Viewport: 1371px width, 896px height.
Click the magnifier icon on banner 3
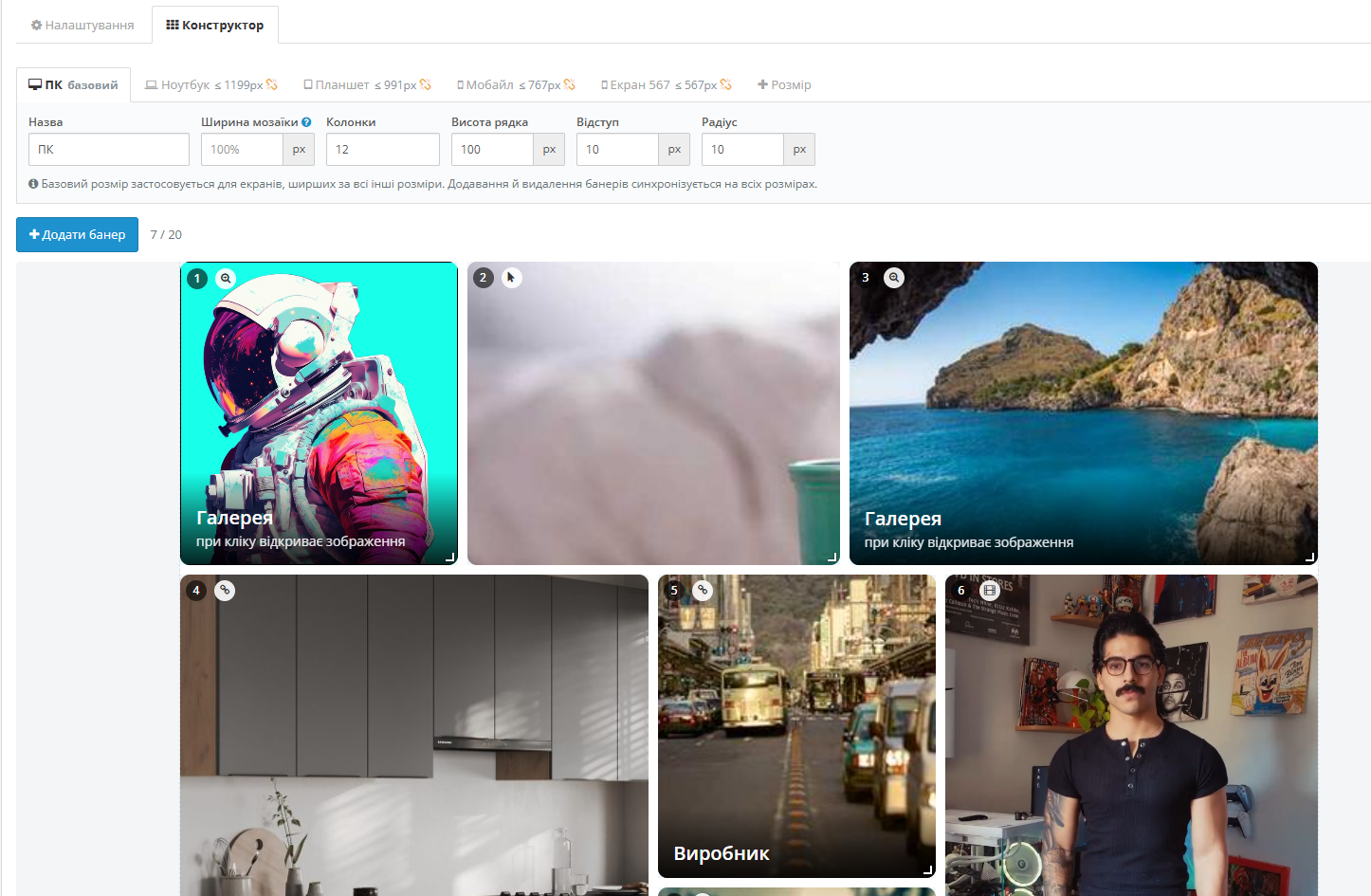click(894, 278)
